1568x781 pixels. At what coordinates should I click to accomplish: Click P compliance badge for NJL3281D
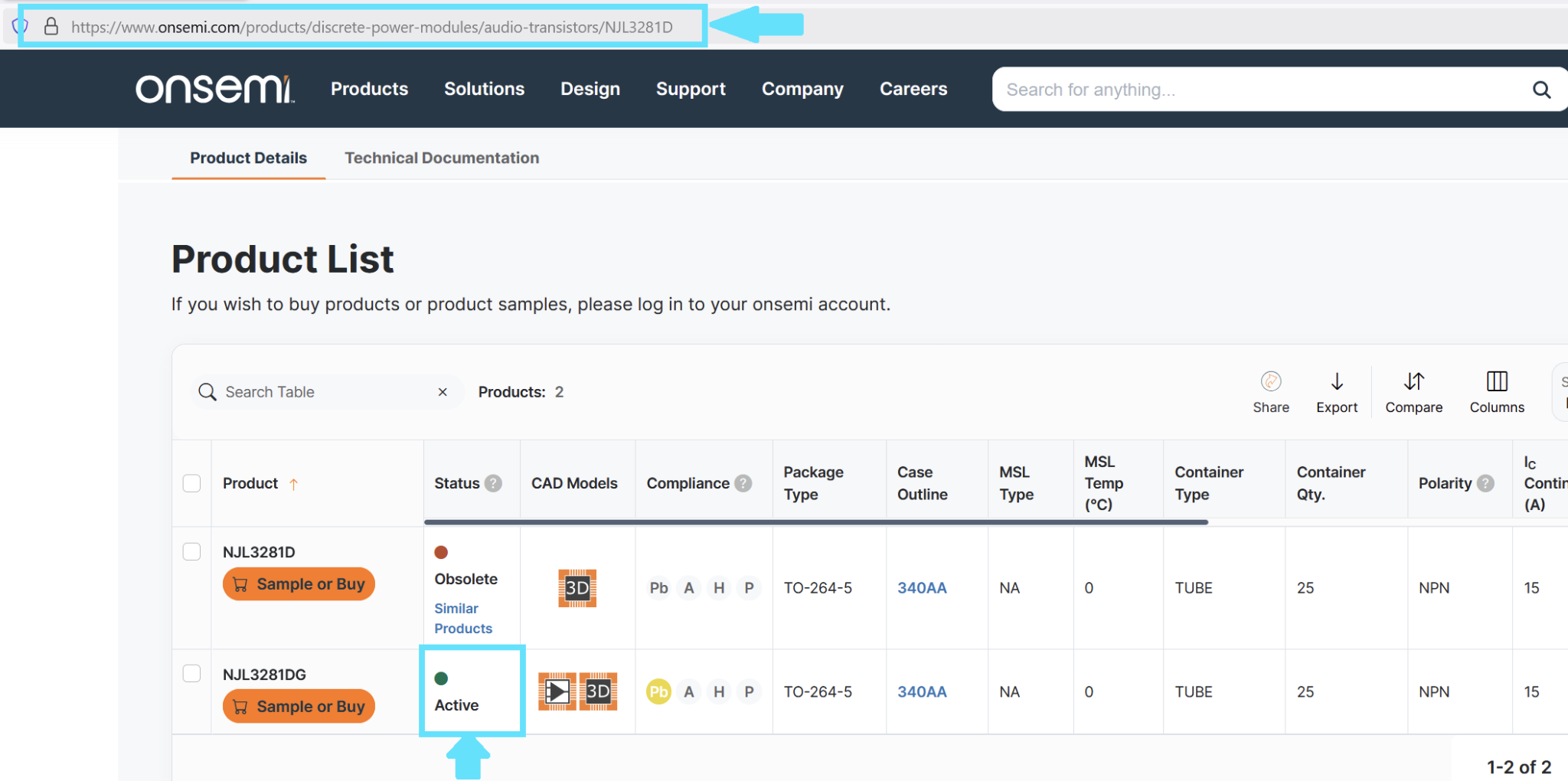coord(749,588)
